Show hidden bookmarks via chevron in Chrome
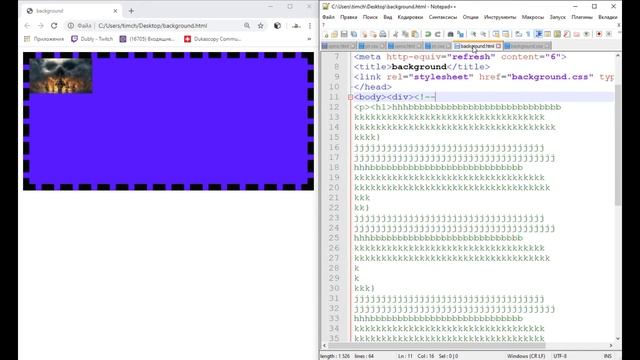 pyautogui.click(x=309, y=39)
